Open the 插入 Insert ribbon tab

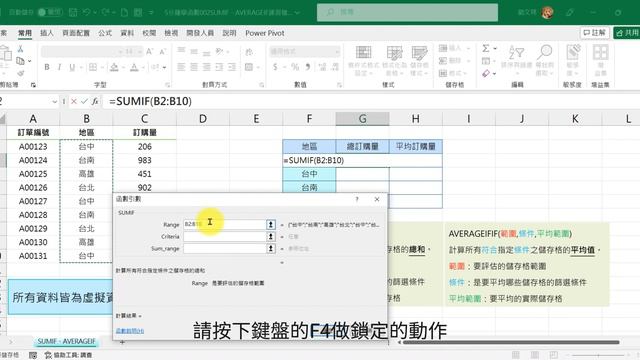47,33
